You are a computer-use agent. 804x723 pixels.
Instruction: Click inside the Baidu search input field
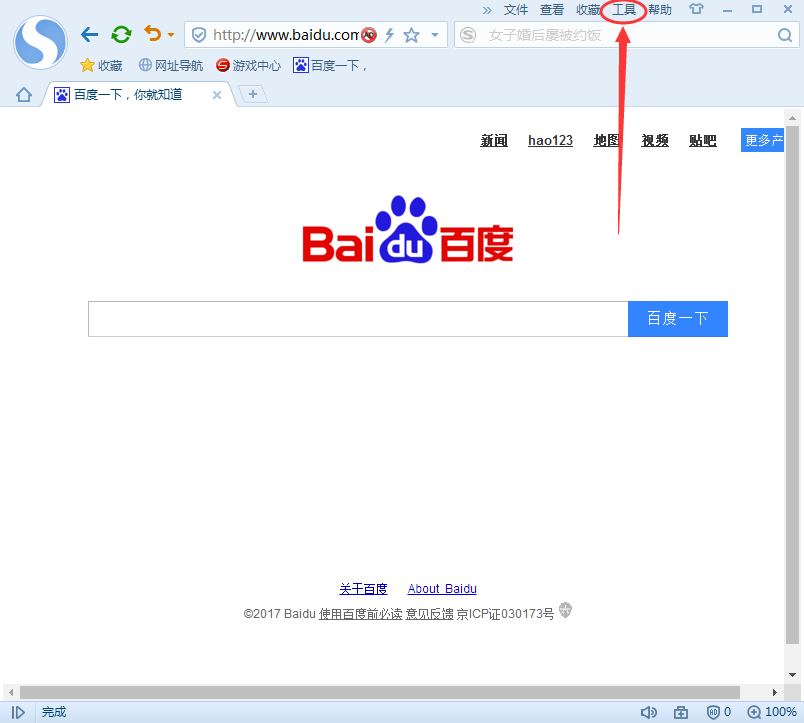pos(350,318)
